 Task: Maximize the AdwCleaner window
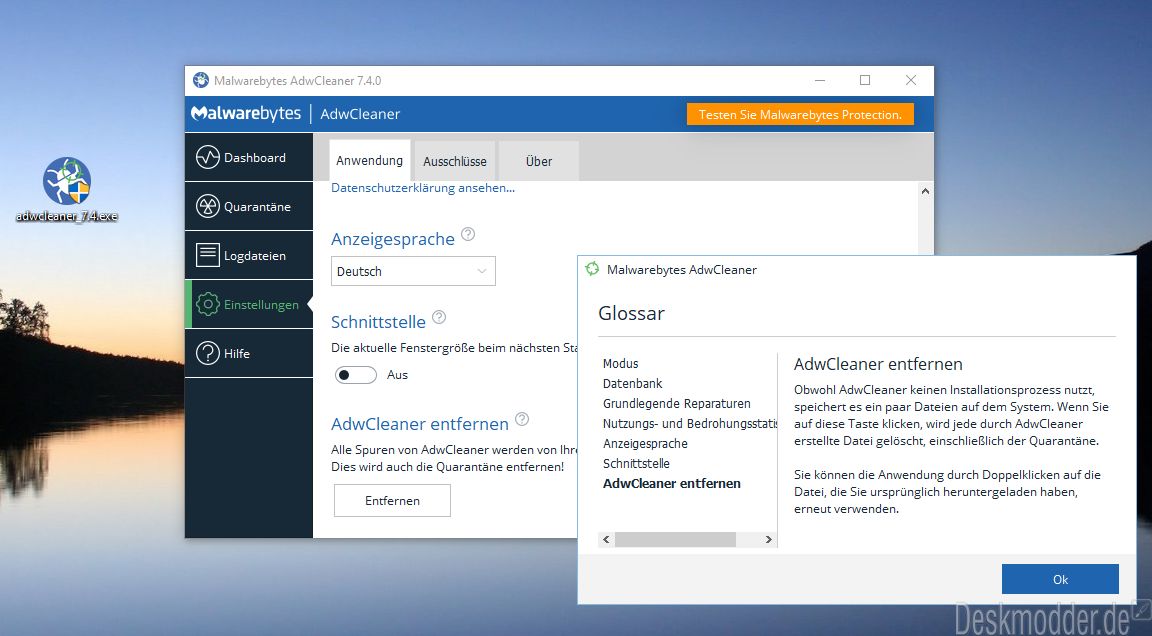[865, 80]
